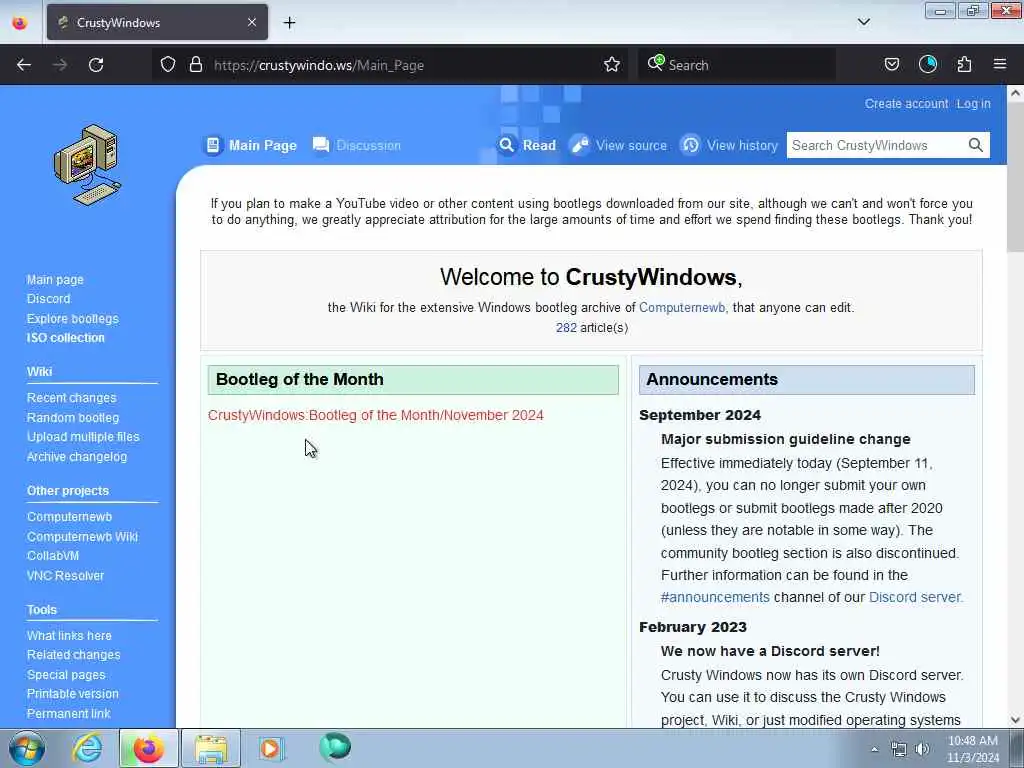This screenshot has width=1024, height=768.
Task: Open the extensions puzzle icon
Action: [x=965, y=65]
